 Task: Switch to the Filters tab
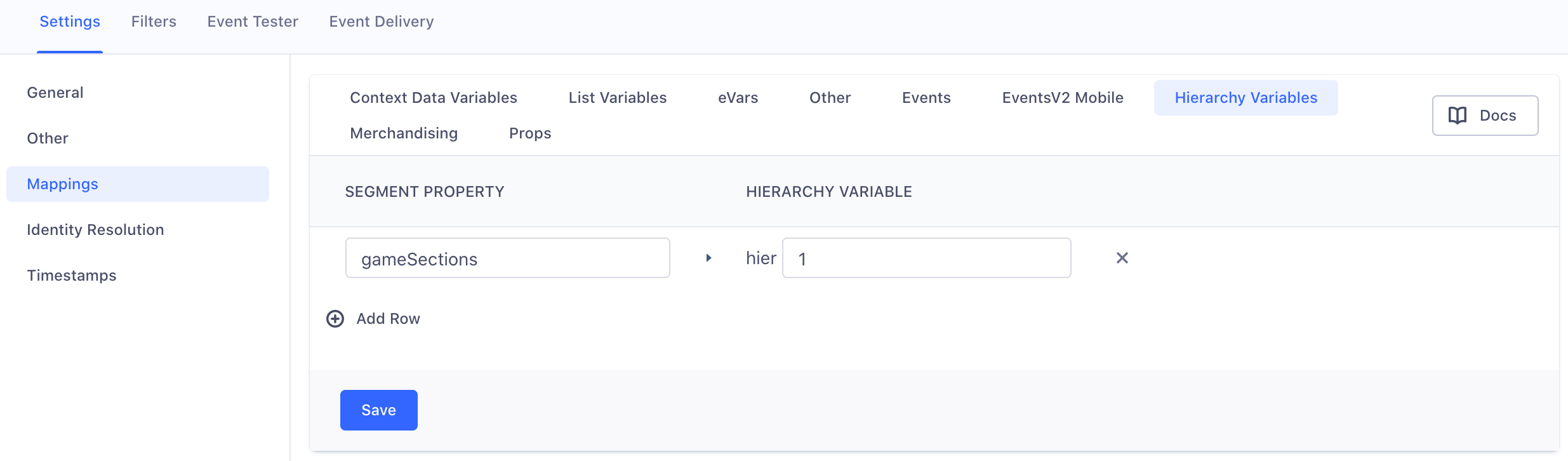click(x=154, y=21)
